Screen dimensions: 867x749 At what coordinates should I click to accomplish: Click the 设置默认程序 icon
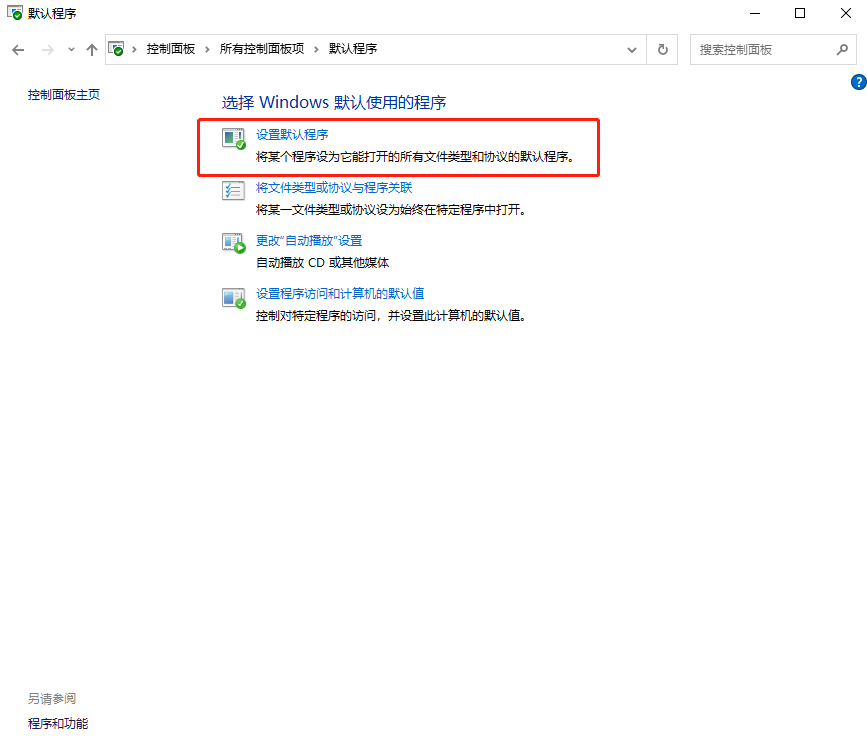[x=233, y=139]
